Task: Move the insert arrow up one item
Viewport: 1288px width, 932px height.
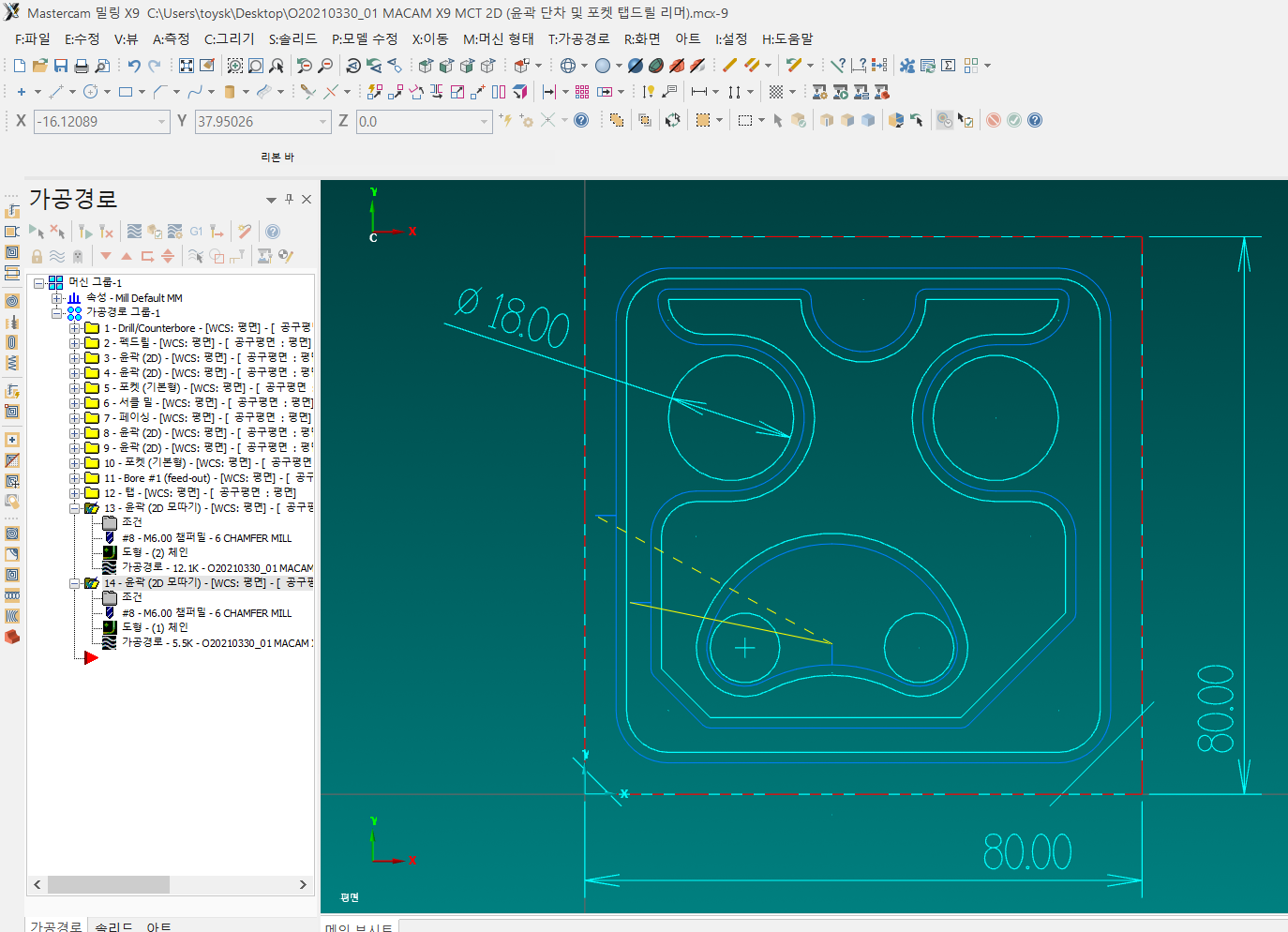Action: [x=127, y=256]
